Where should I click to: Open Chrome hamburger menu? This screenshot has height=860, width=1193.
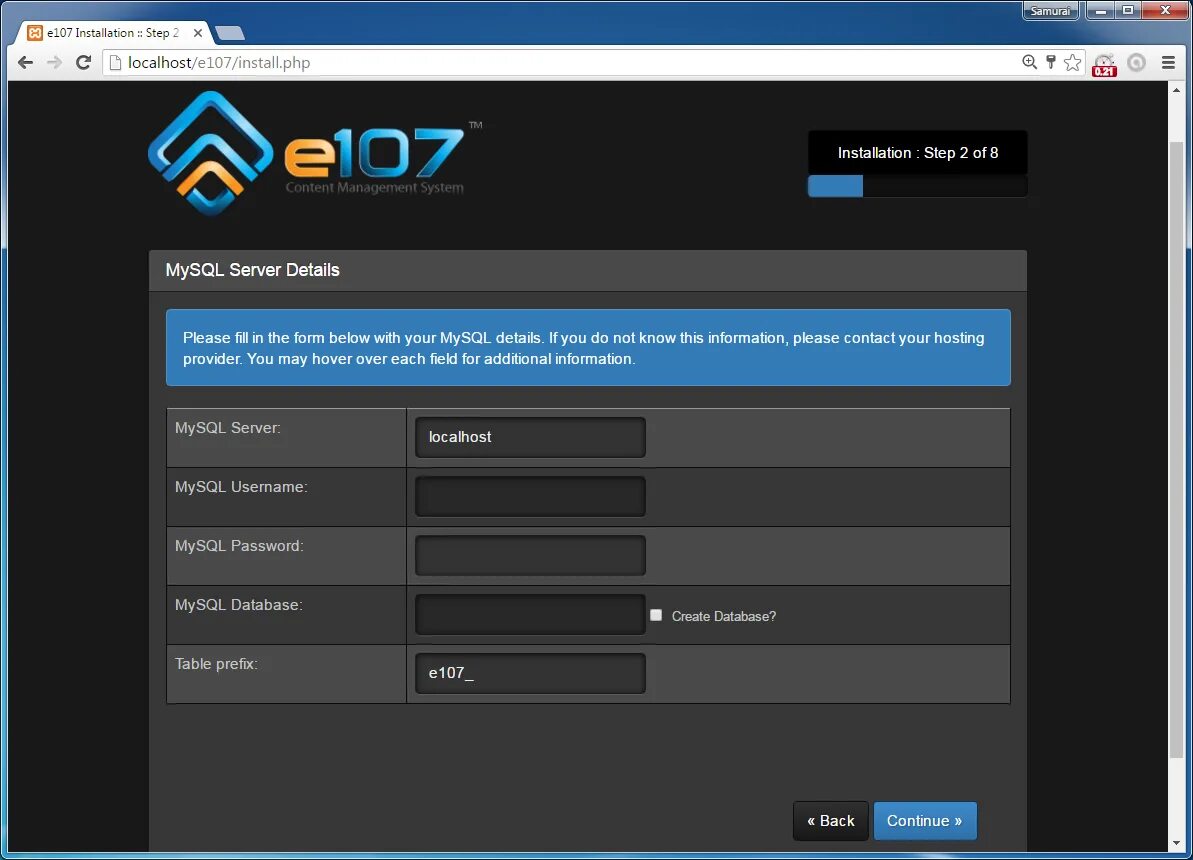point(1169,62)
